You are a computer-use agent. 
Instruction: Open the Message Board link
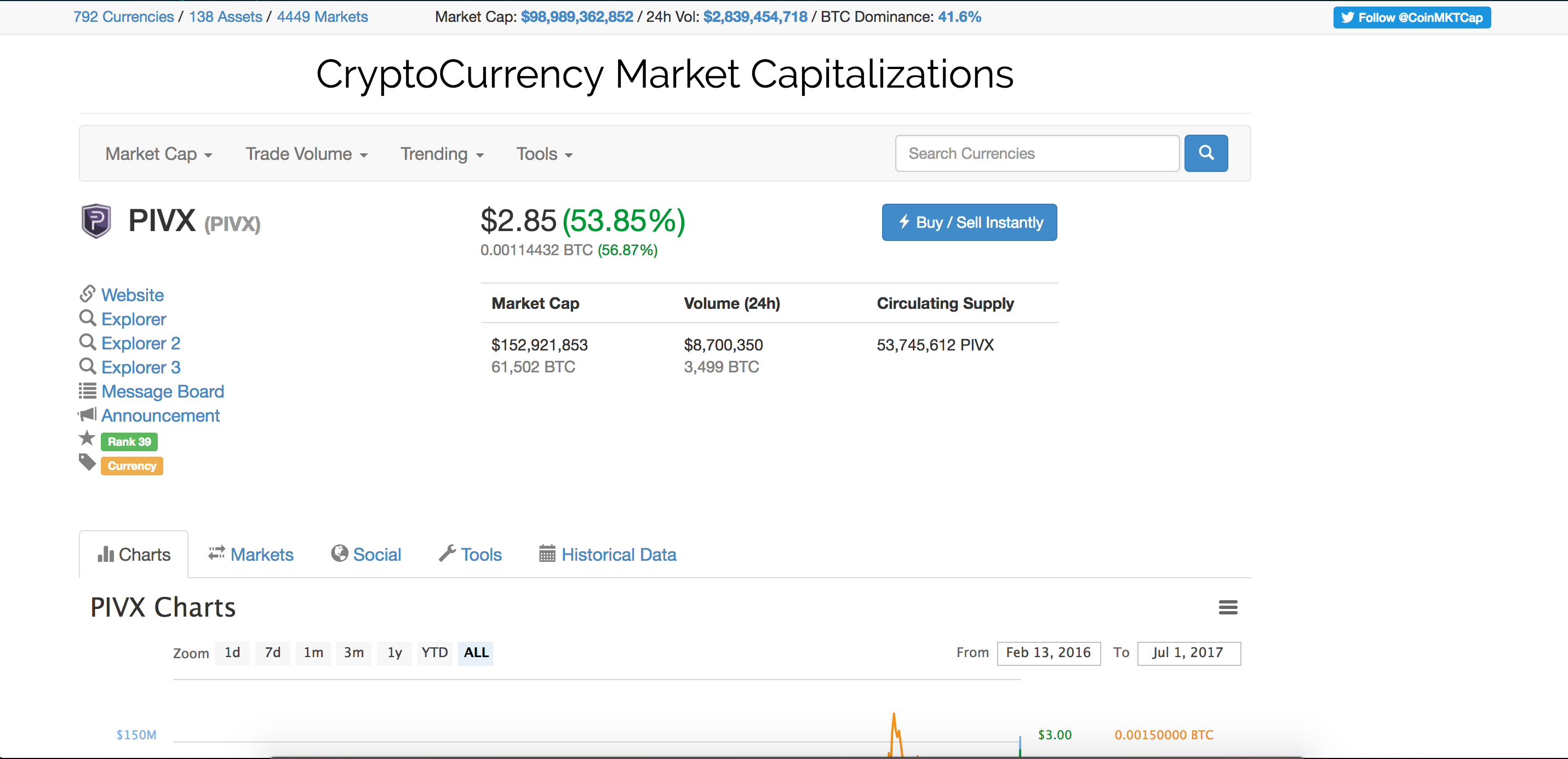163,392
